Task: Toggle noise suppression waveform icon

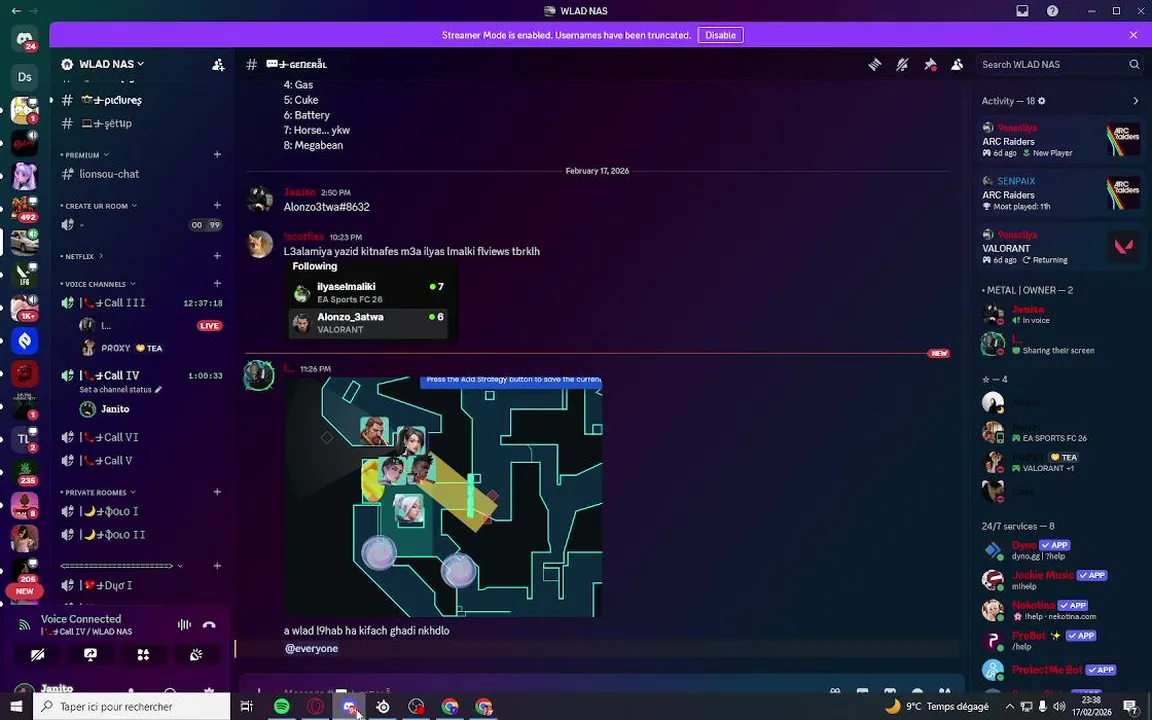Action: point(184,624)
